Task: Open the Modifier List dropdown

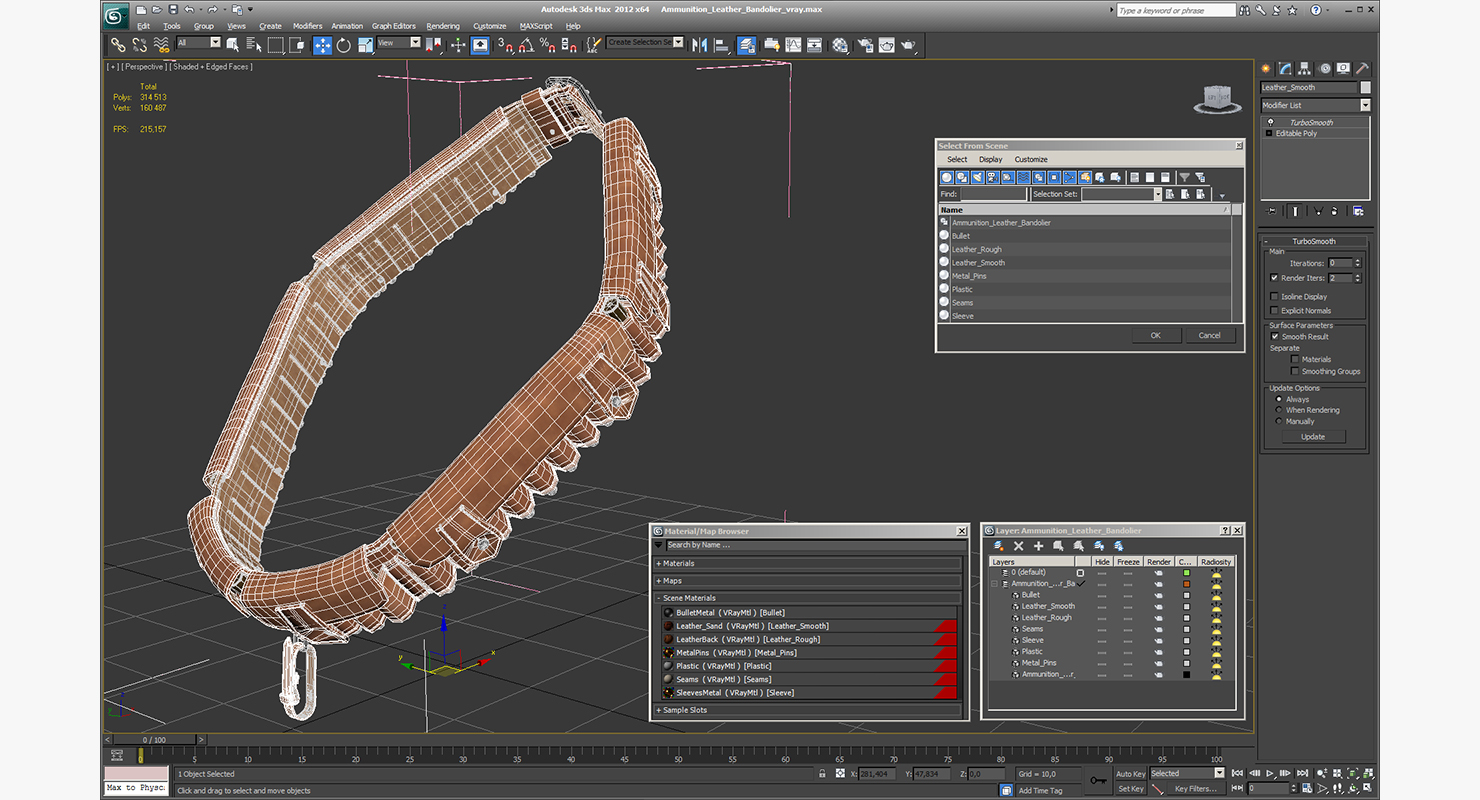Action: [x=1365, y=105]
